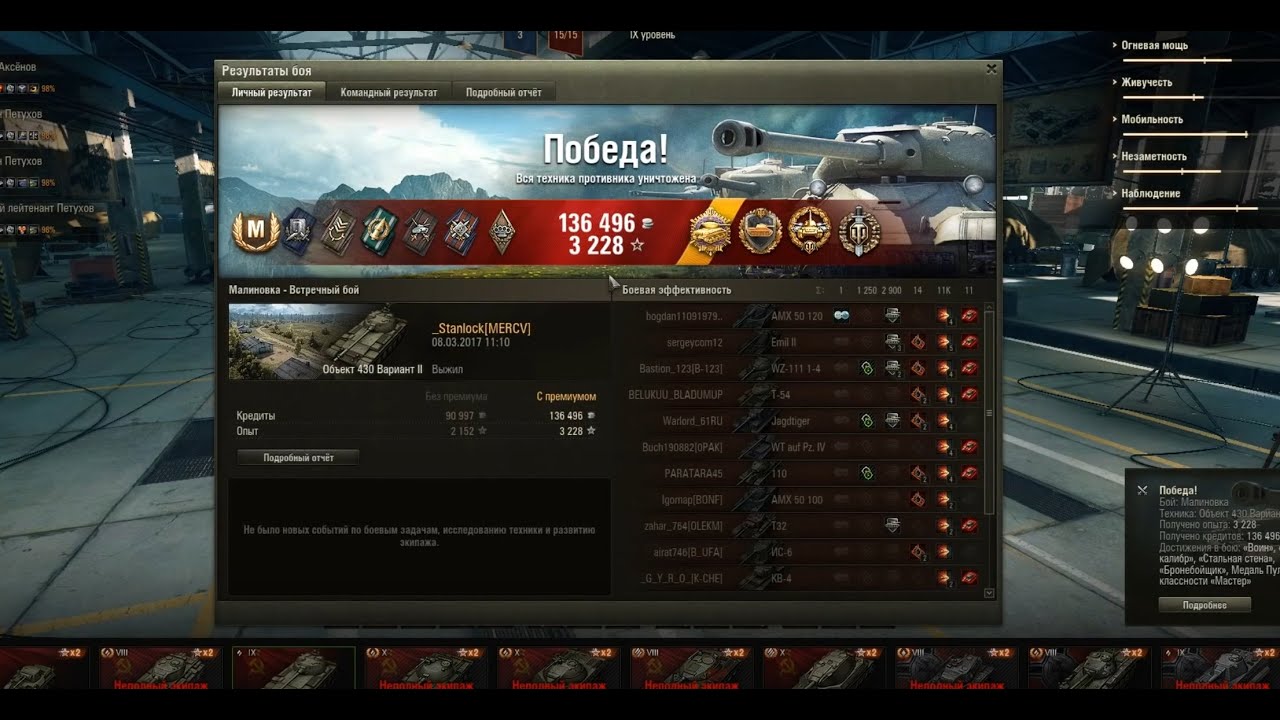Click the damage icon in the КВ-4 row

pyautogui.click(x=943, y=578)
